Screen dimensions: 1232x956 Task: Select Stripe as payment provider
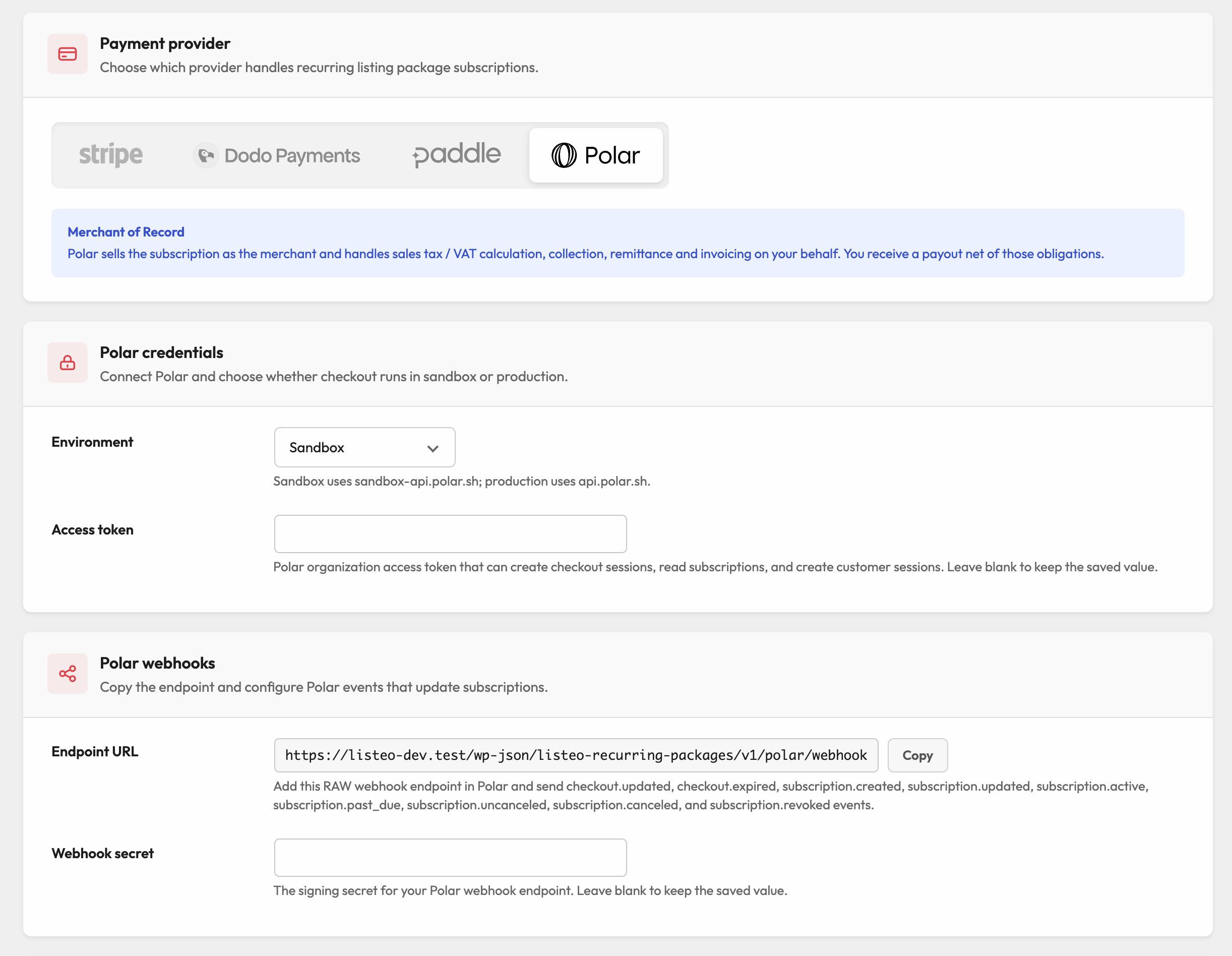(x=110, y=155)
